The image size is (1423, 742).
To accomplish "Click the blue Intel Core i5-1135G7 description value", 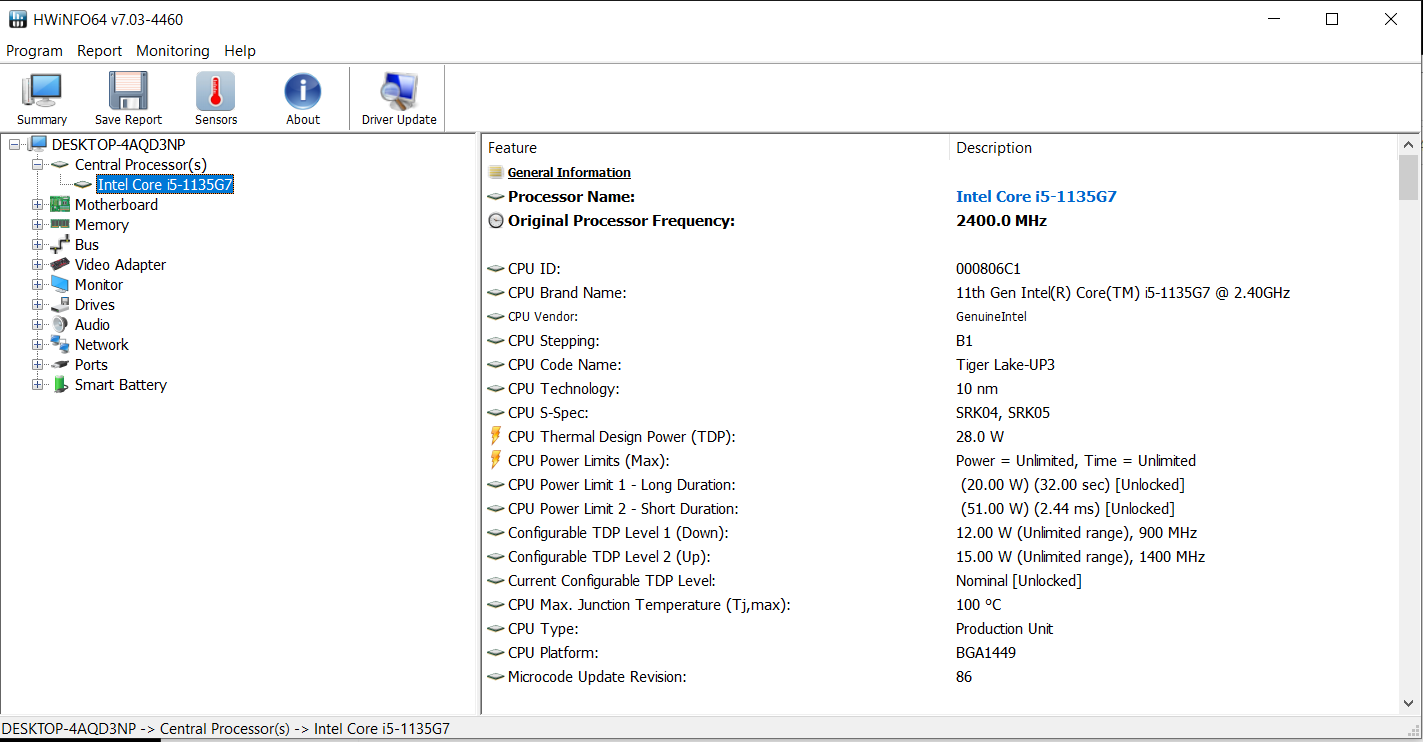I will [x=1036, y=197].
